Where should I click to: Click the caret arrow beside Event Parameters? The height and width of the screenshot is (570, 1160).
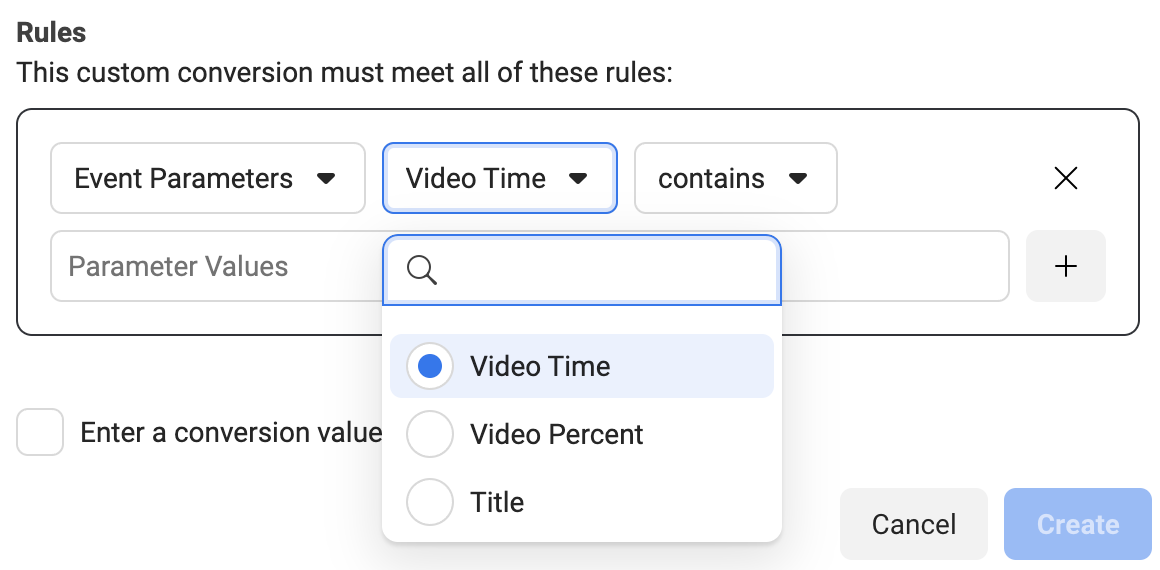pyautogui.click(x=326, y=178)
